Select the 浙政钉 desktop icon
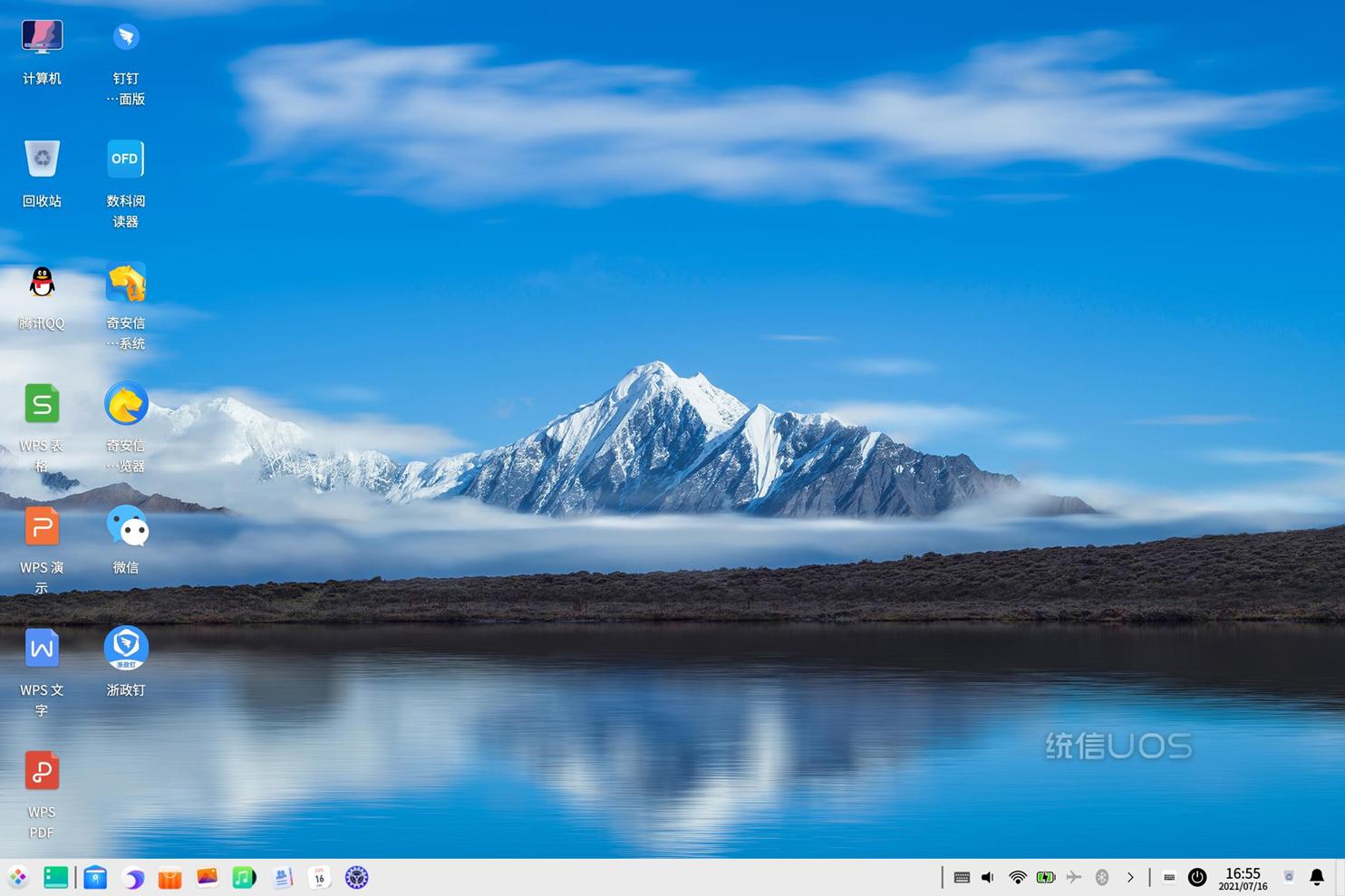This screenshot has width=1345, height=896. [x=126, y=649]
